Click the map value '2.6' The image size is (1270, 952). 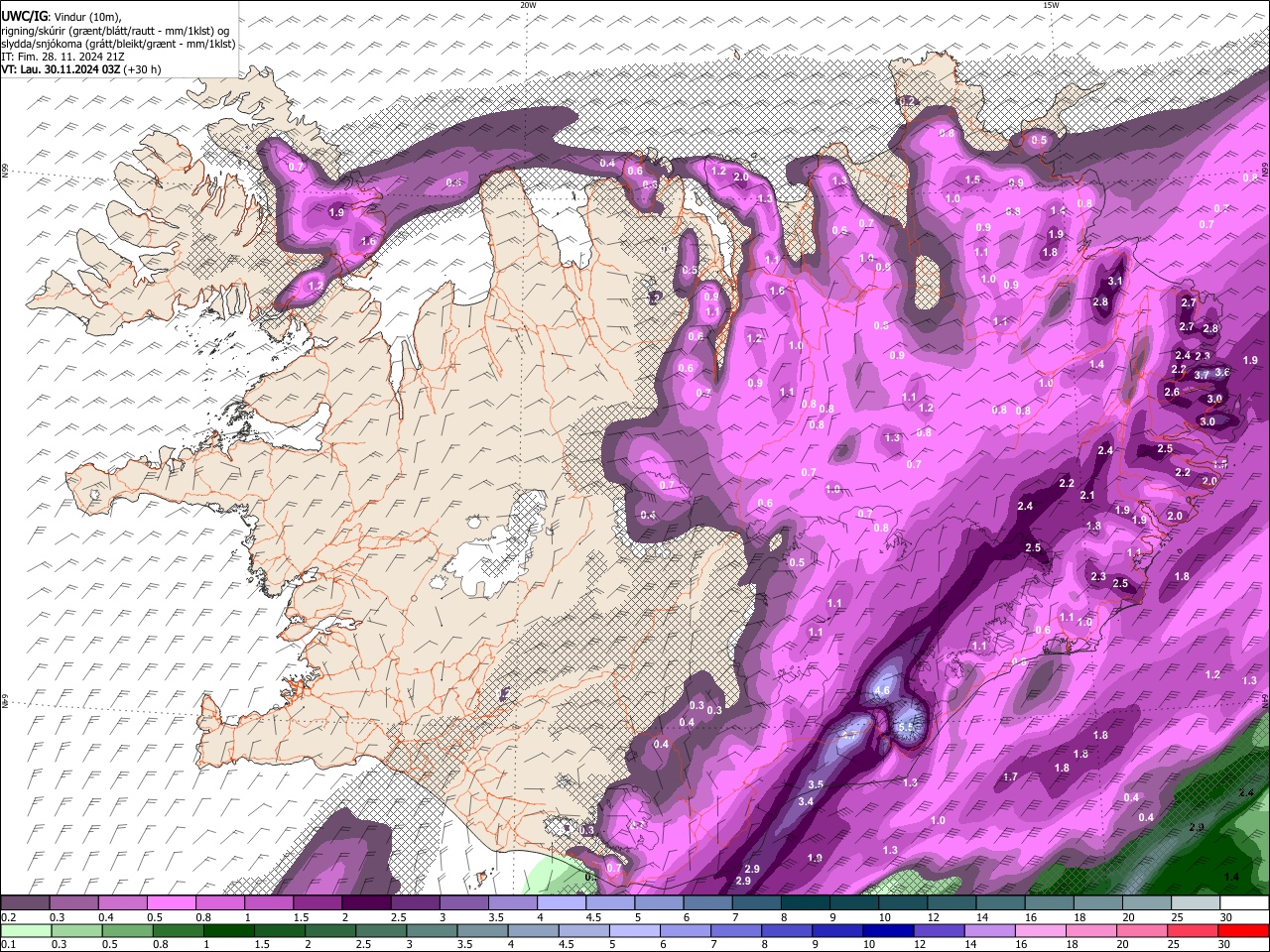(1172, 392)
